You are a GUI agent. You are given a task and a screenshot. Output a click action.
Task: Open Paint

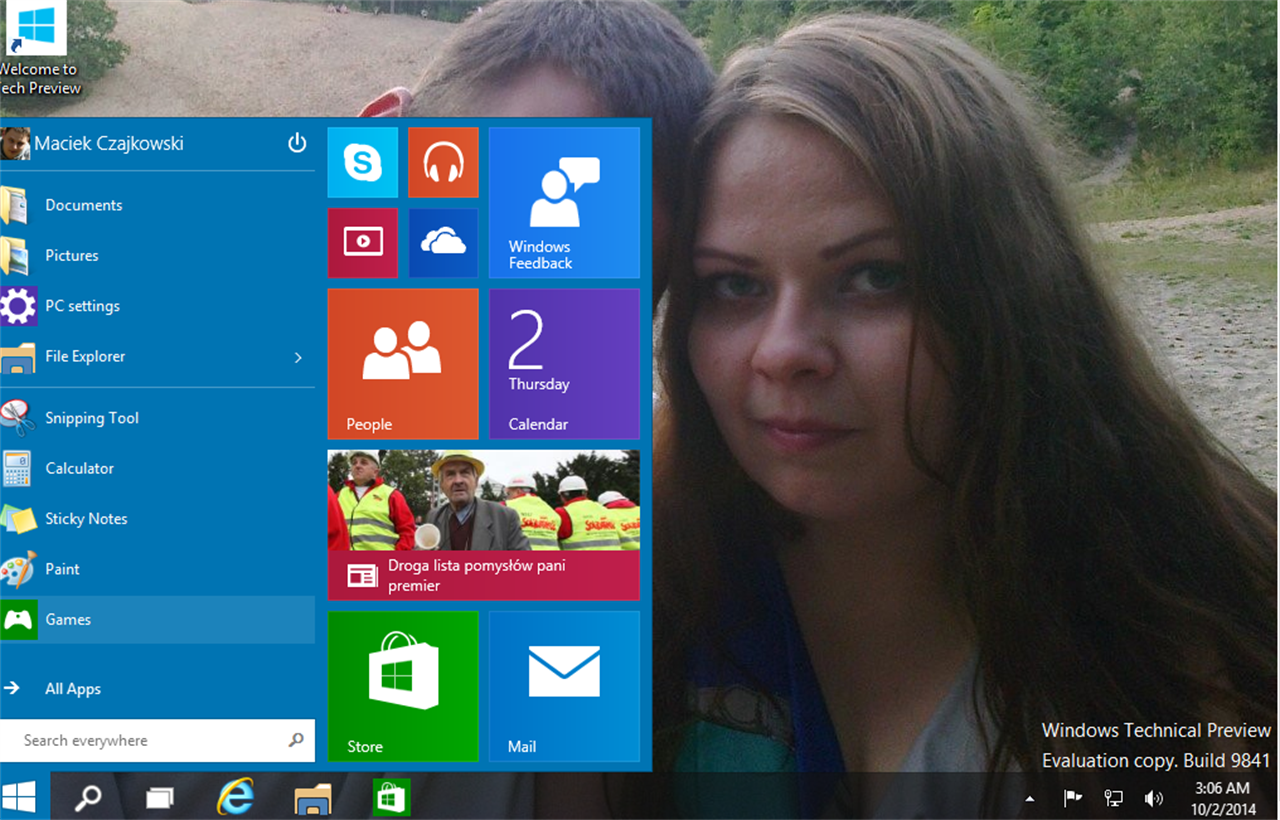[63, 569]
